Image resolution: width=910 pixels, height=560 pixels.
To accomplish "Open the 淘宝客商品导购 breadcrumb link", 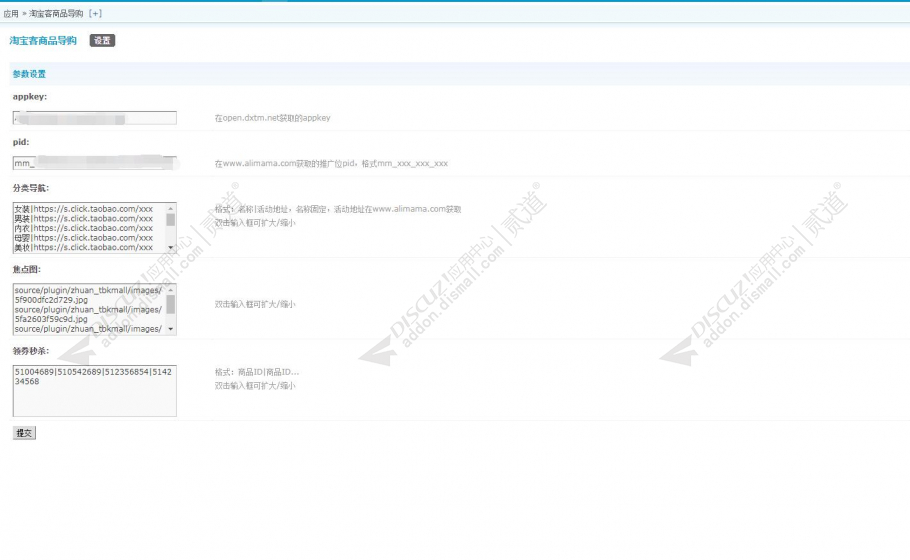I will [56, 13].
